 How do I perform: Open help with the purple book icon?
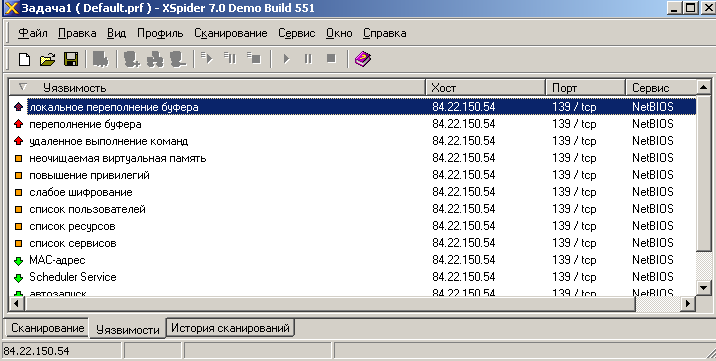point(363,59)
